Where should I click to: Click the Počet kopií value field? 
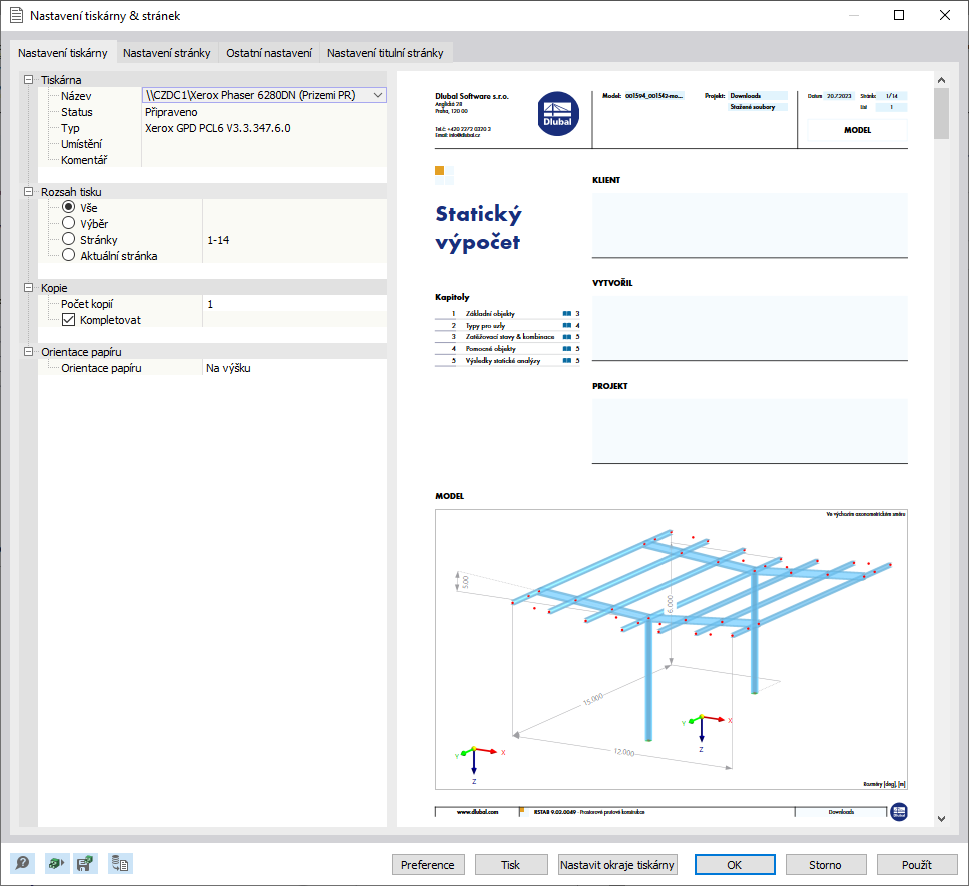point(295,304)
